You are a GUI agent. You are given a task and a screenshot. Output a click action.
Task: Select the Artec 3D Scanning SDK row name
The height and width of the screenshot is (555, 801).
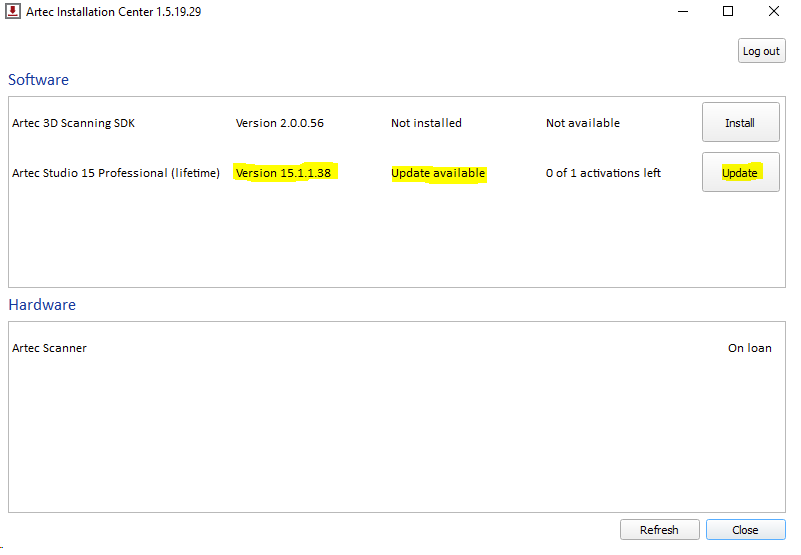(74, 123)
